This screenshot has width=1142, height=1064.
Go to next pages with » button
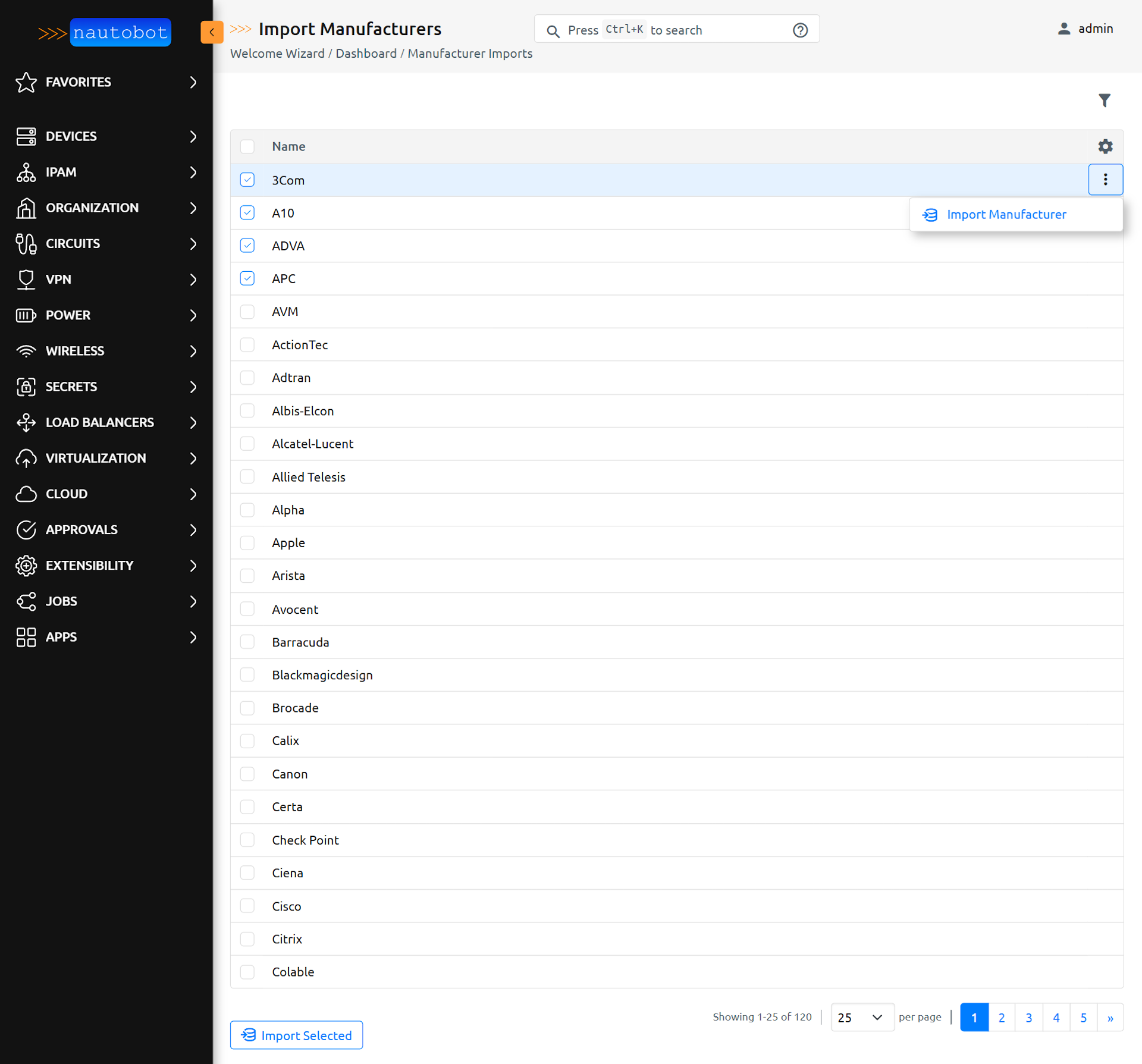tap(1110, 1017)
